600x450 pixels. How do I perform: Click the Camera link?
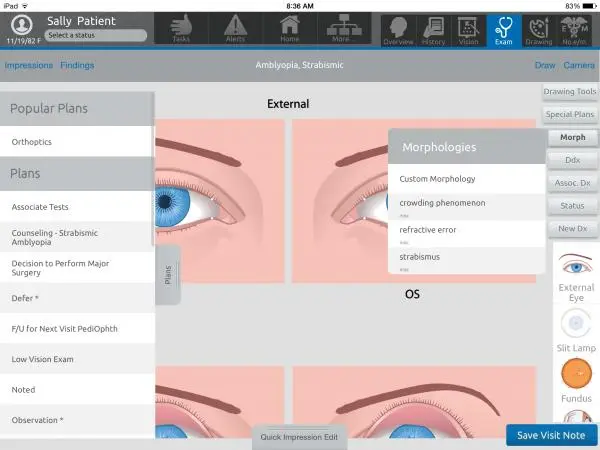pyautogui.click(x=579, y=65)
